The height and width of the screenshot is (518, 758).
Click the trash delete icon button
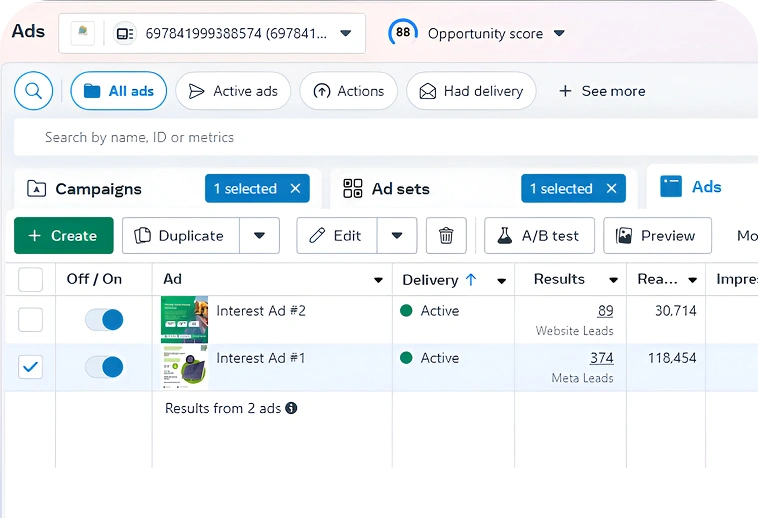pos(446,236)
